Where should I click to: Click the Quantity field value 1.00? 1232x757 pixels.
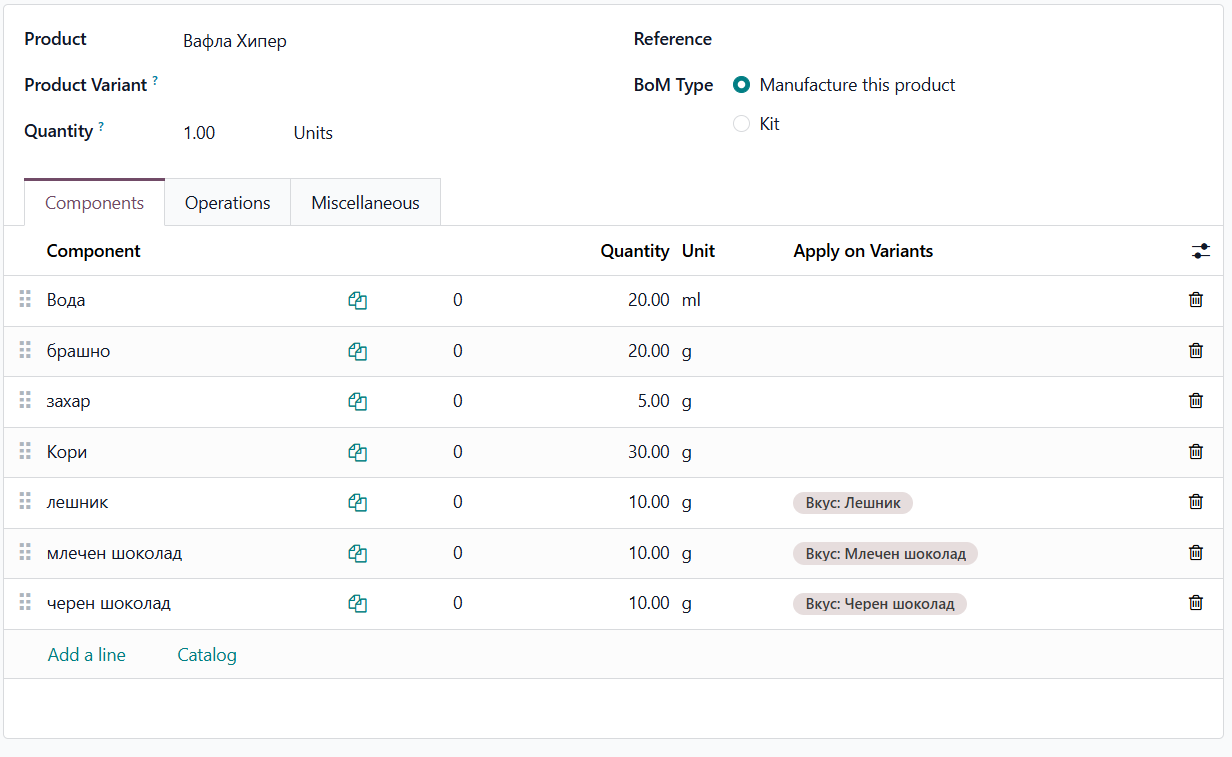pos(199,133)
